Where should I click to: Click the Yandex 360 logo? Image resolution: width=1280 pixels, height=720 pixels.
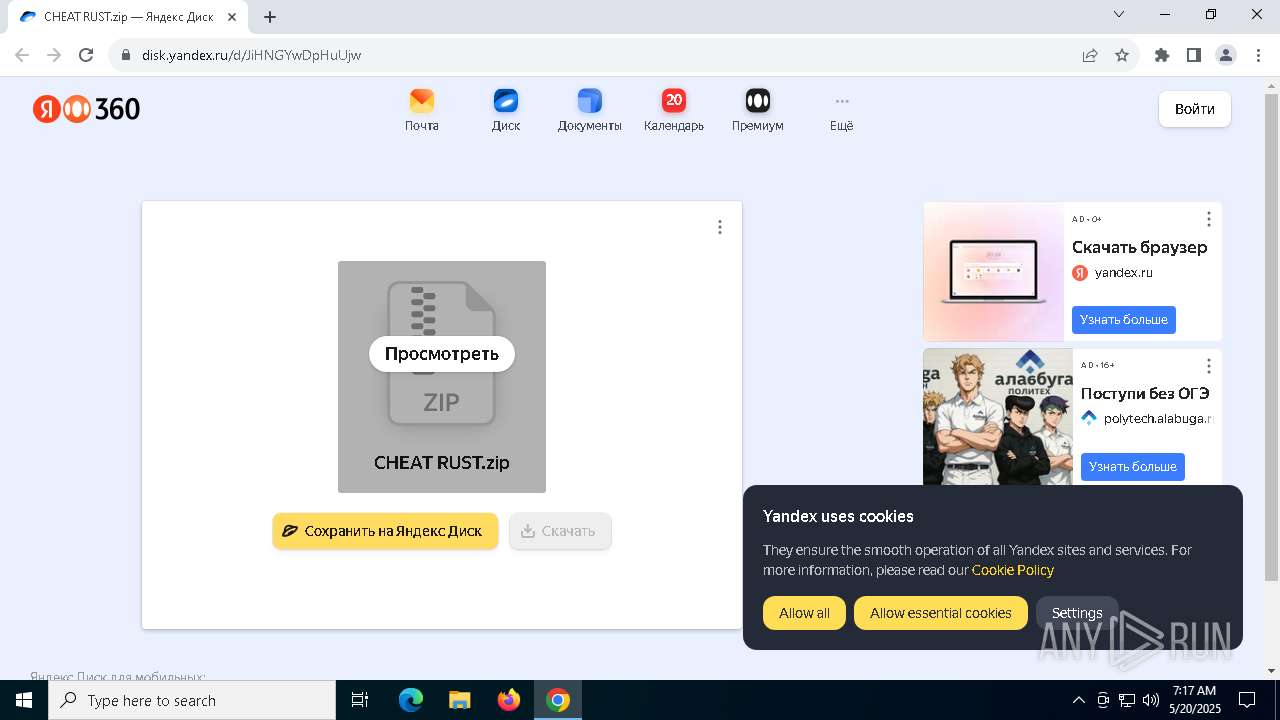click(x=86, y=109)
